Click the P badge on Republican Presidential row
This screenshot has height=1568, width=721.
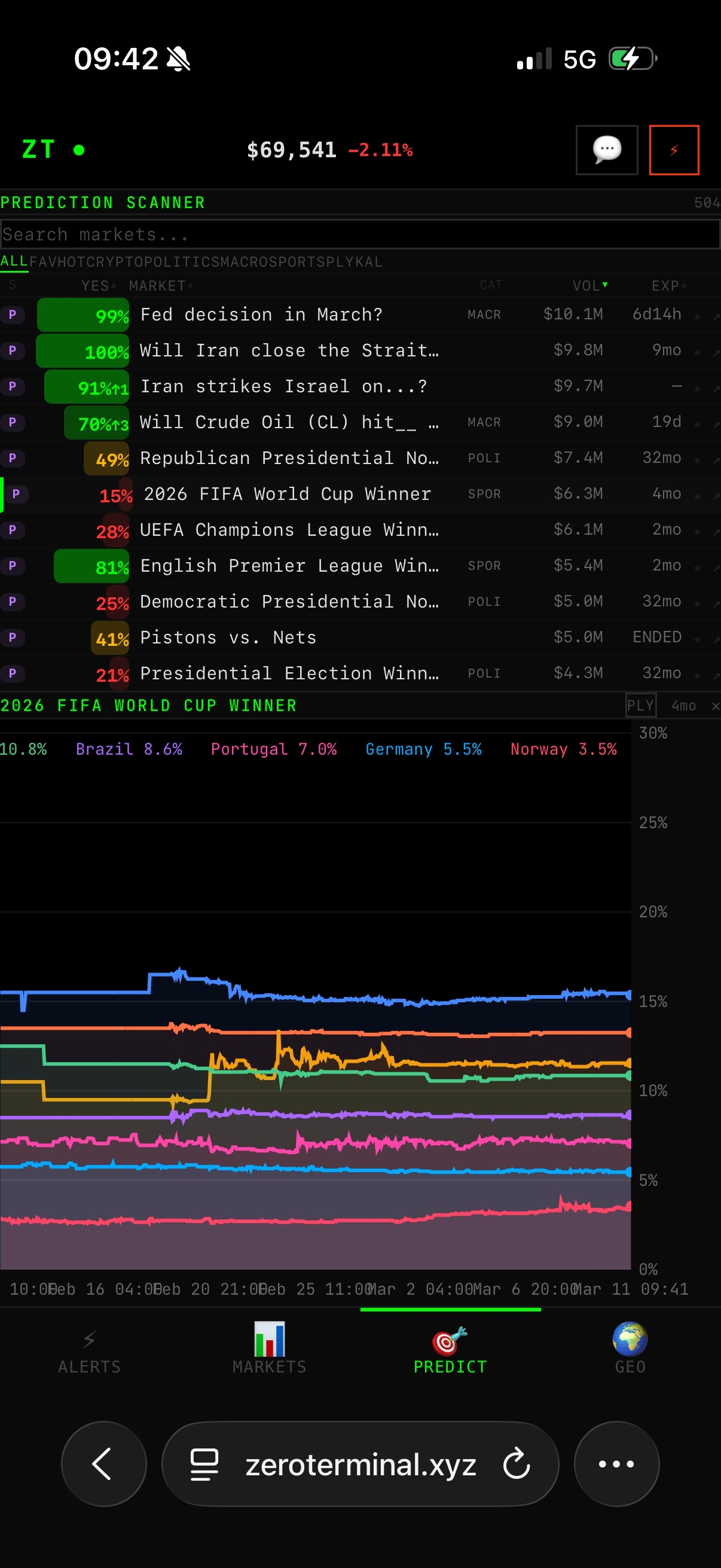point(12,458)
